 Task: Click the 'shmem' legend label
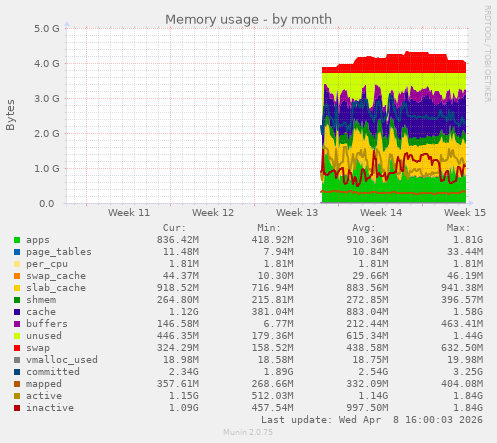[x=41, y=300]
